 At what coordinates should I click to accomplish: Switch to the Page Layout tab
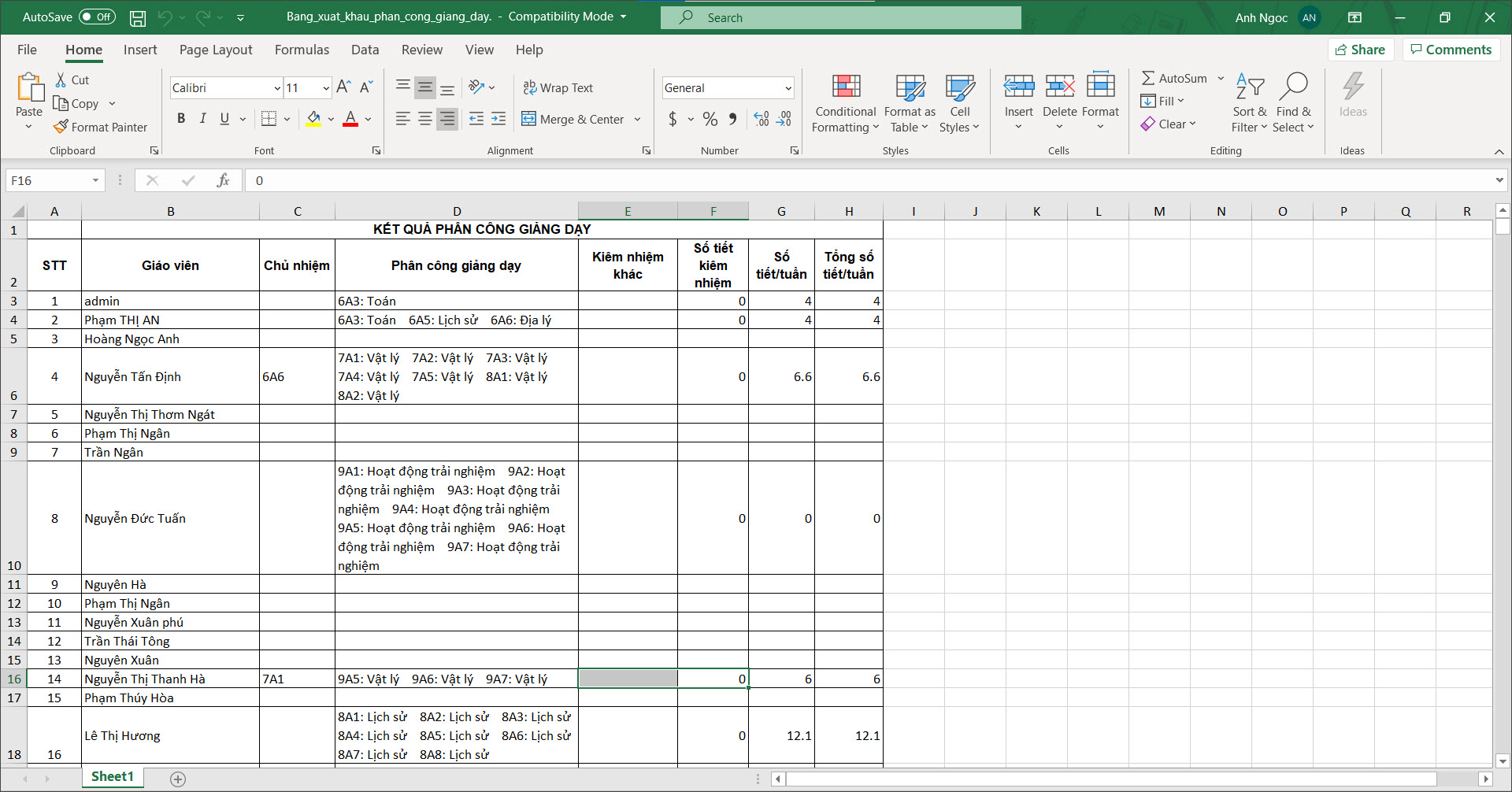[216, 50]
